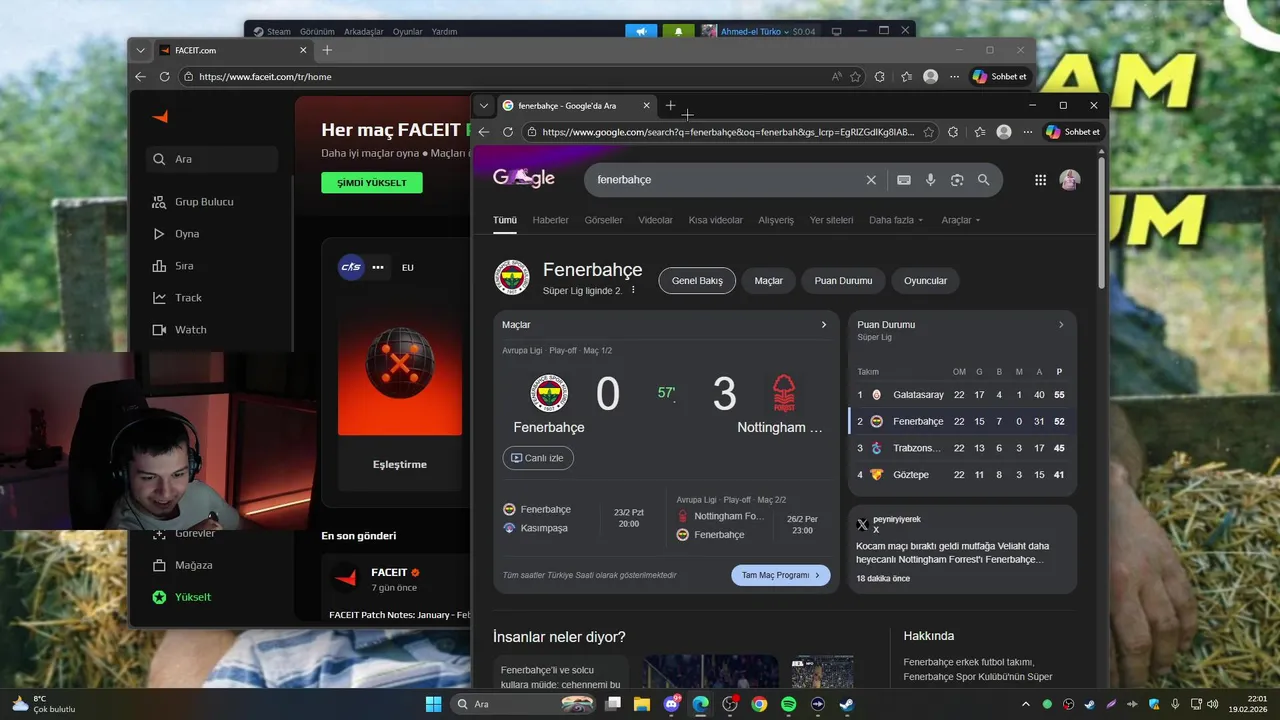Go back in the Google search browser window
This screenshot has height=720, width=1280.
pyautogui.click(x=484, y=132)
